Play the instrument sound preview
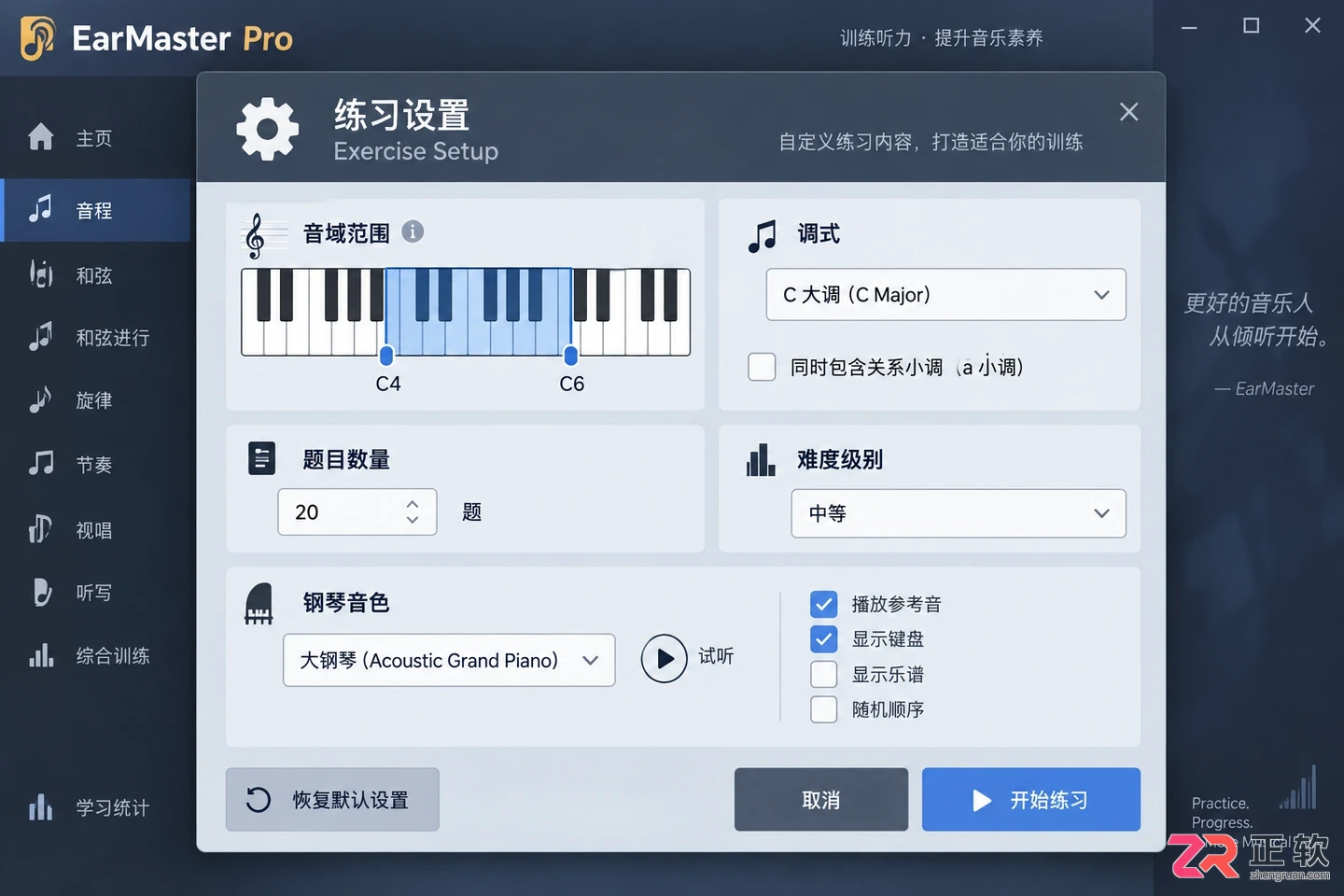The height and width of the screenshot is (896, 1344). [x=664, y=658]
